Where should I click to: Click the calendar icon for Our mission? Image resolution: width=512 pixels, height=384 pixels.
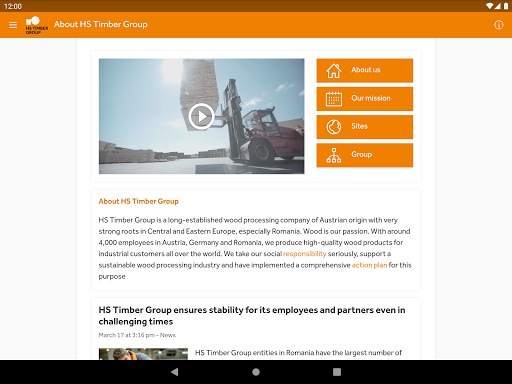coord(334,99)
